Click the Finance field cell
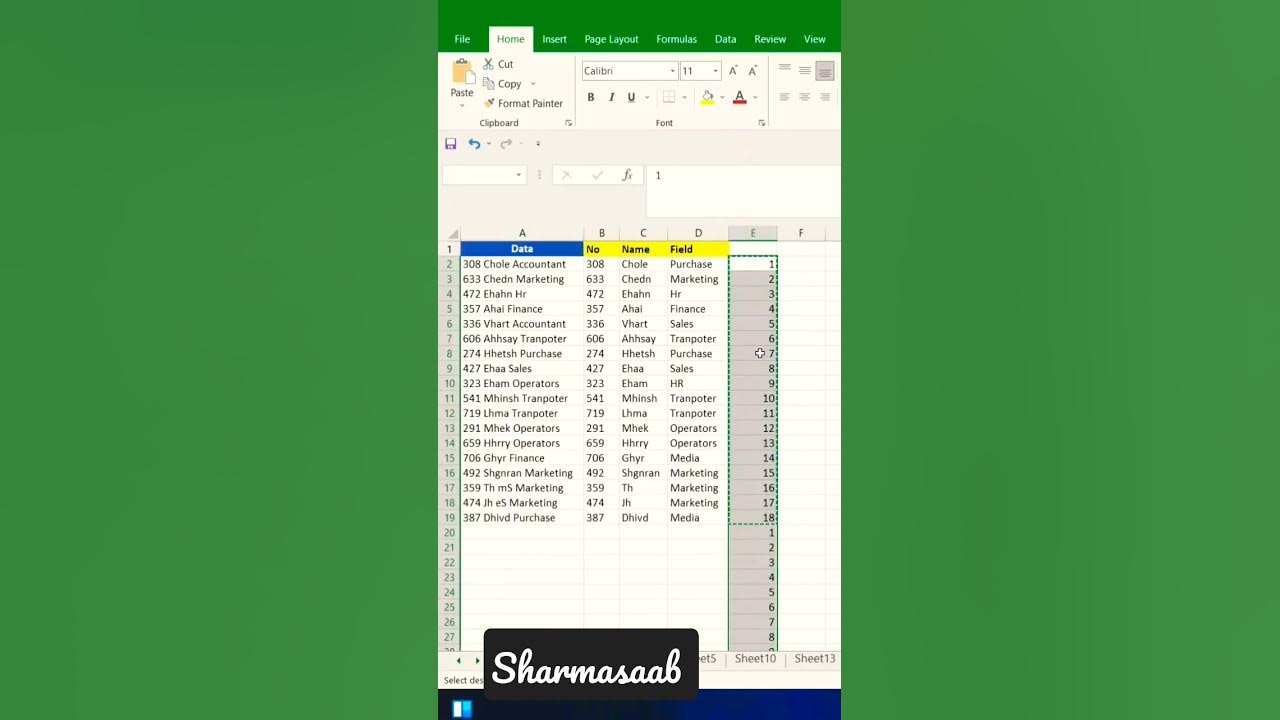1280x720 pixels. (x=698, y=309)
